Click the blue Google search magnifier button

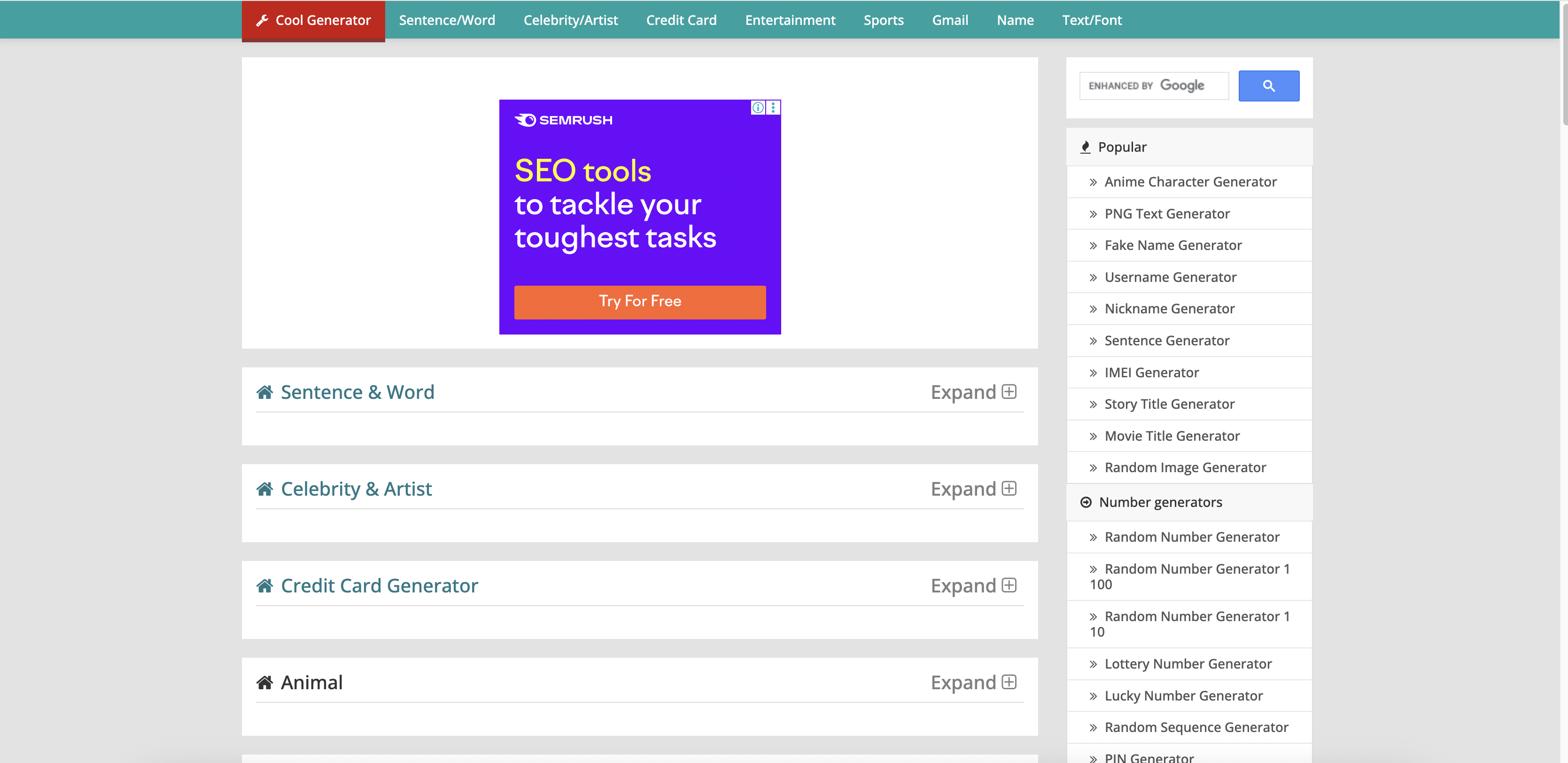[x=1268, y=86]
